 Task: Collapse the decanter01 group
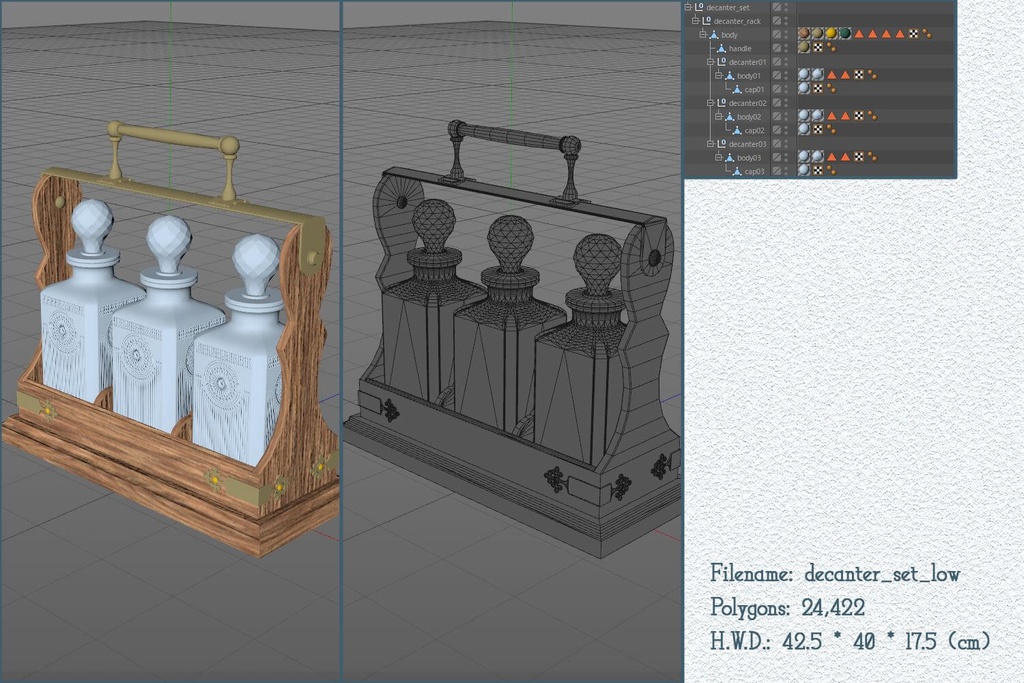coord(710,61)
